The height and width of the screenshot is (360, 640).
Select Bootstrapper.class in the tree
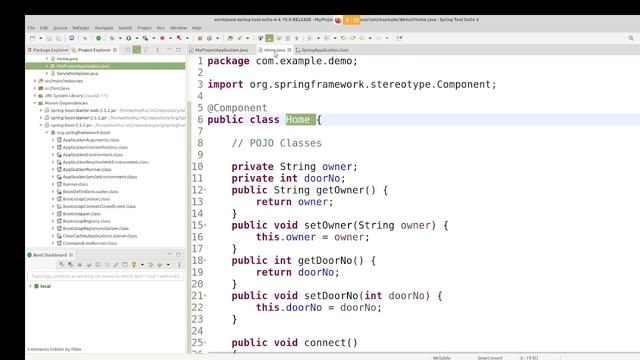pyautogui.click(x=82, y=213)
